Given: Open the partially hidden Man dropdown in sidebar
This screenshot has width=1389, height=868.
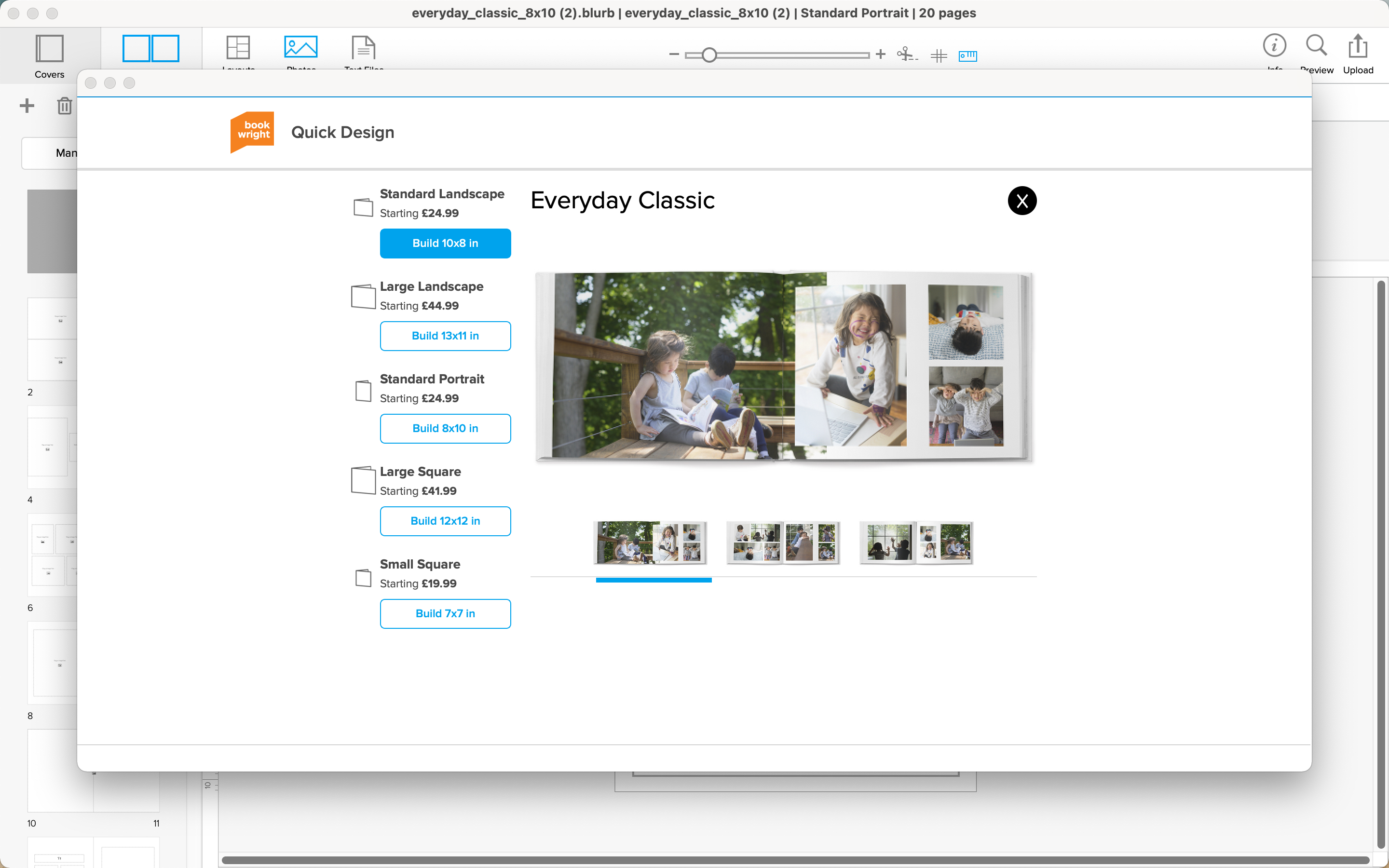Looking at the screenshot, I should coord(49,153).
